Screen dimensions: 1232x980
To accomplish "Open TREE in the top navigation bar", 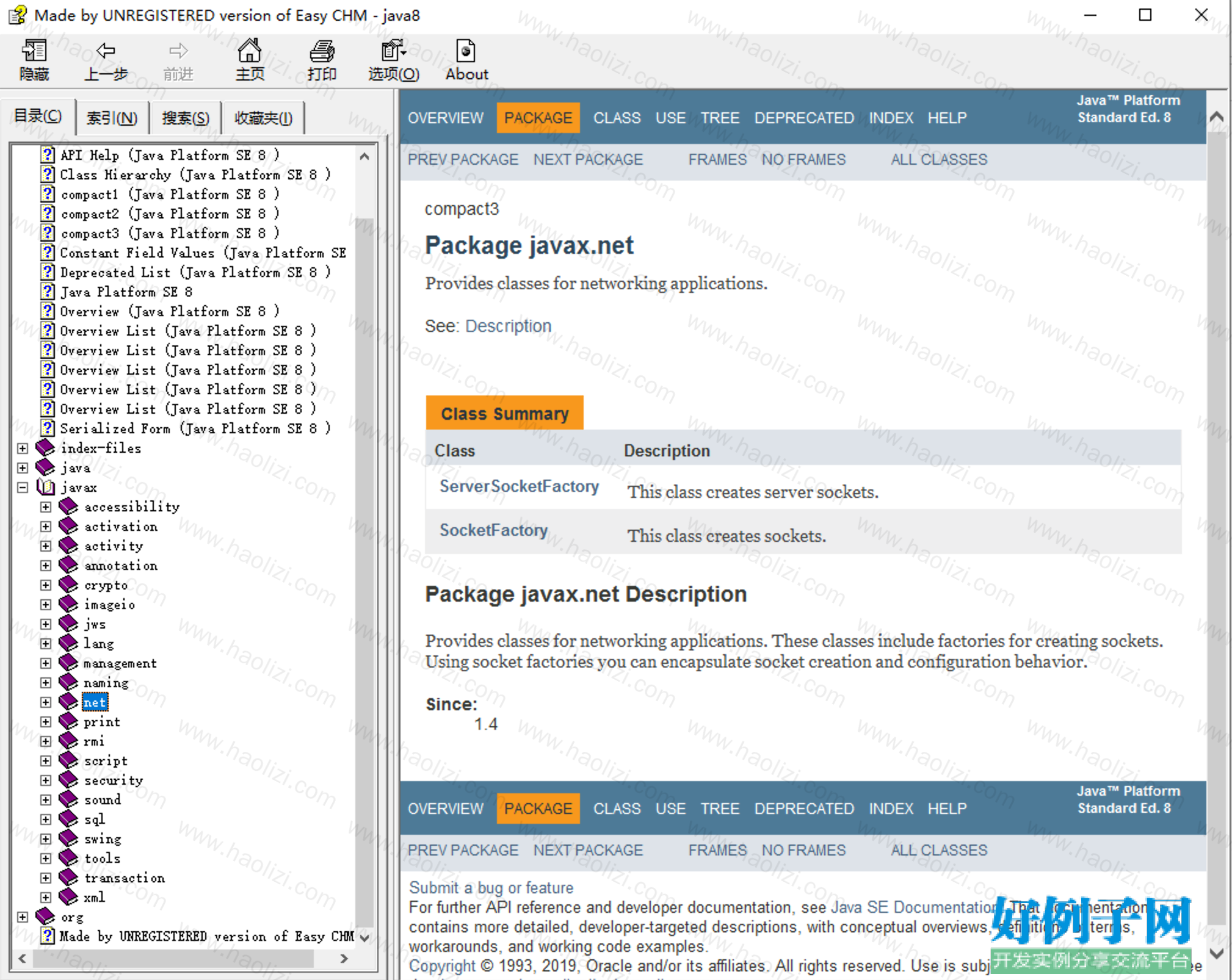I will tap(720, 118).
